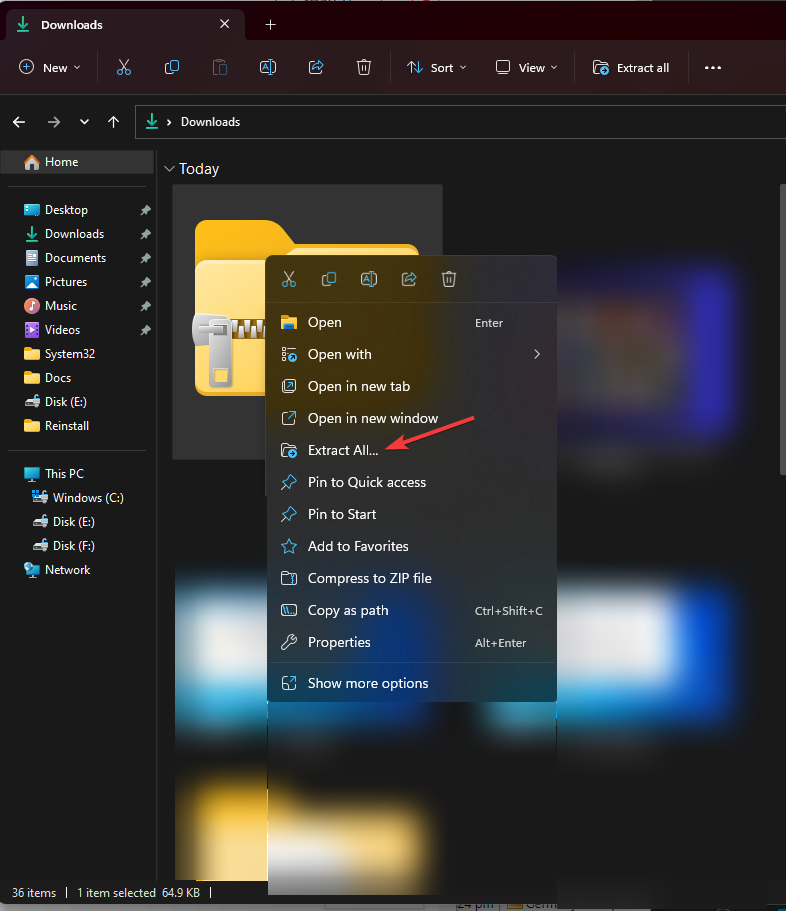Click the Extract all toolbar button

[x=631, y=67]
